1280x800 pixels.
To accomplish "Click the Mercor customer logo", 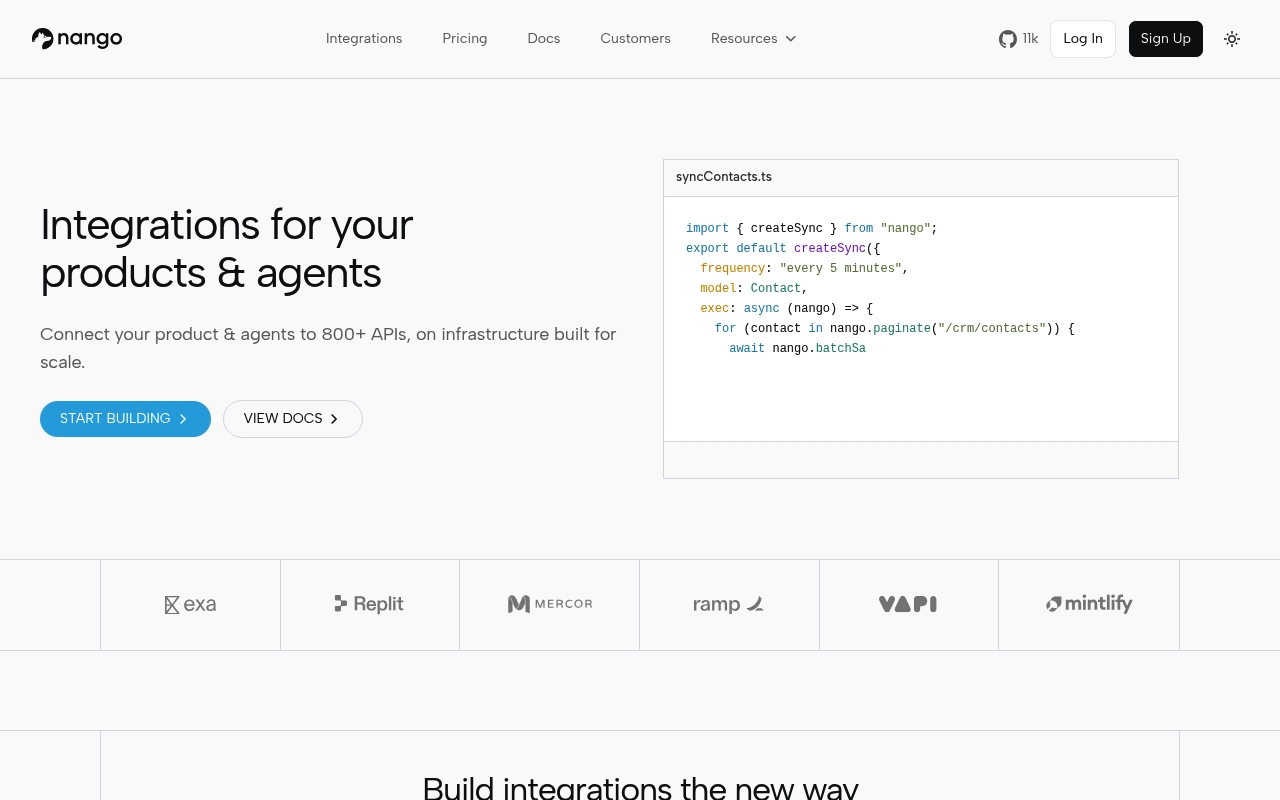I will click(x=550, y=604).
